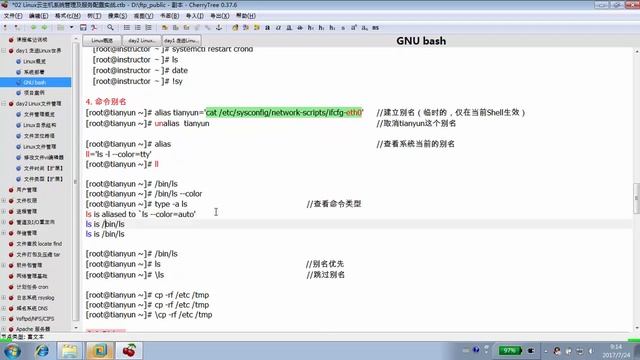This screenshot has height=360, width=640.
Task: Expand the DNS tree node
Action: (x=4, y=308)
